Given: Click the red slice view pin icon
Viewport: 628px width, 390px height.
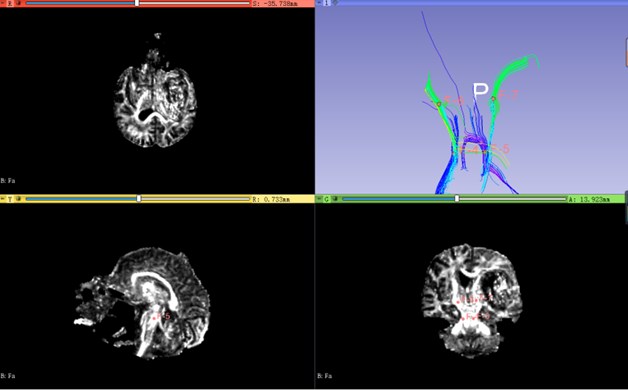Looking at the screenshot, I should [x=3, y=3].
